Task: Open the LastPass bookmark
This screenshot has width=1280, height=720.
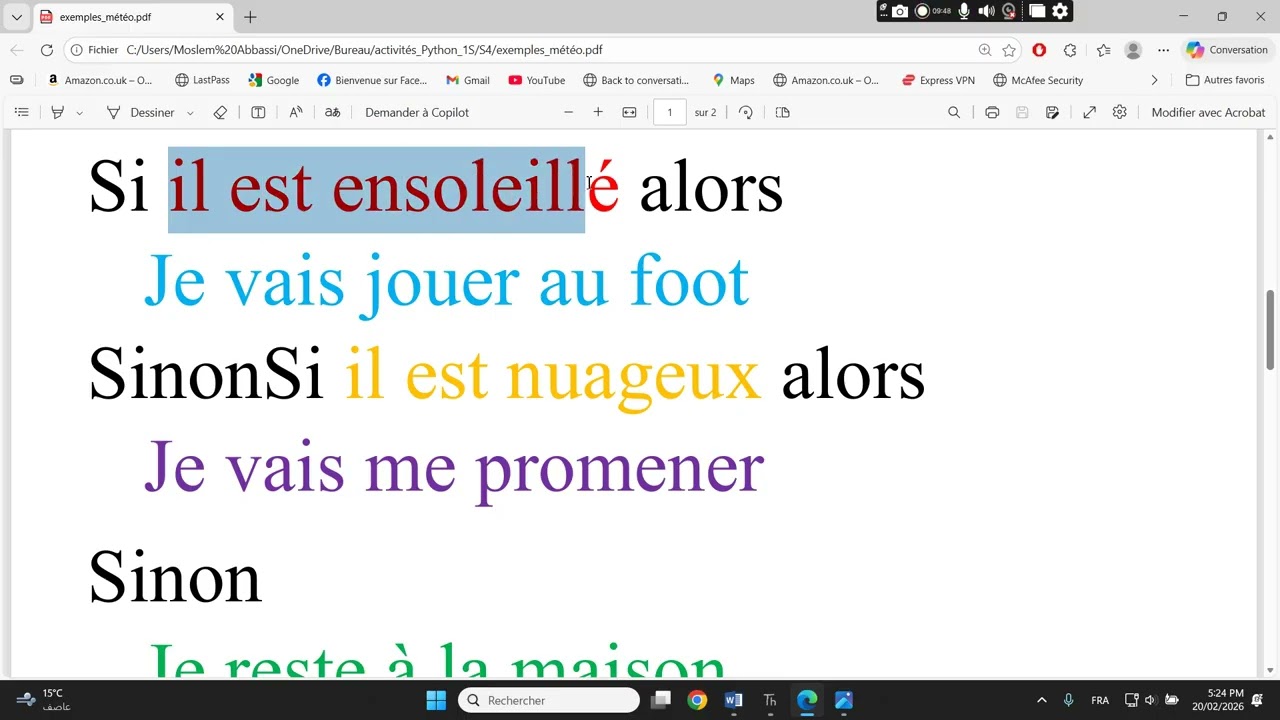Action: [202, 80]
